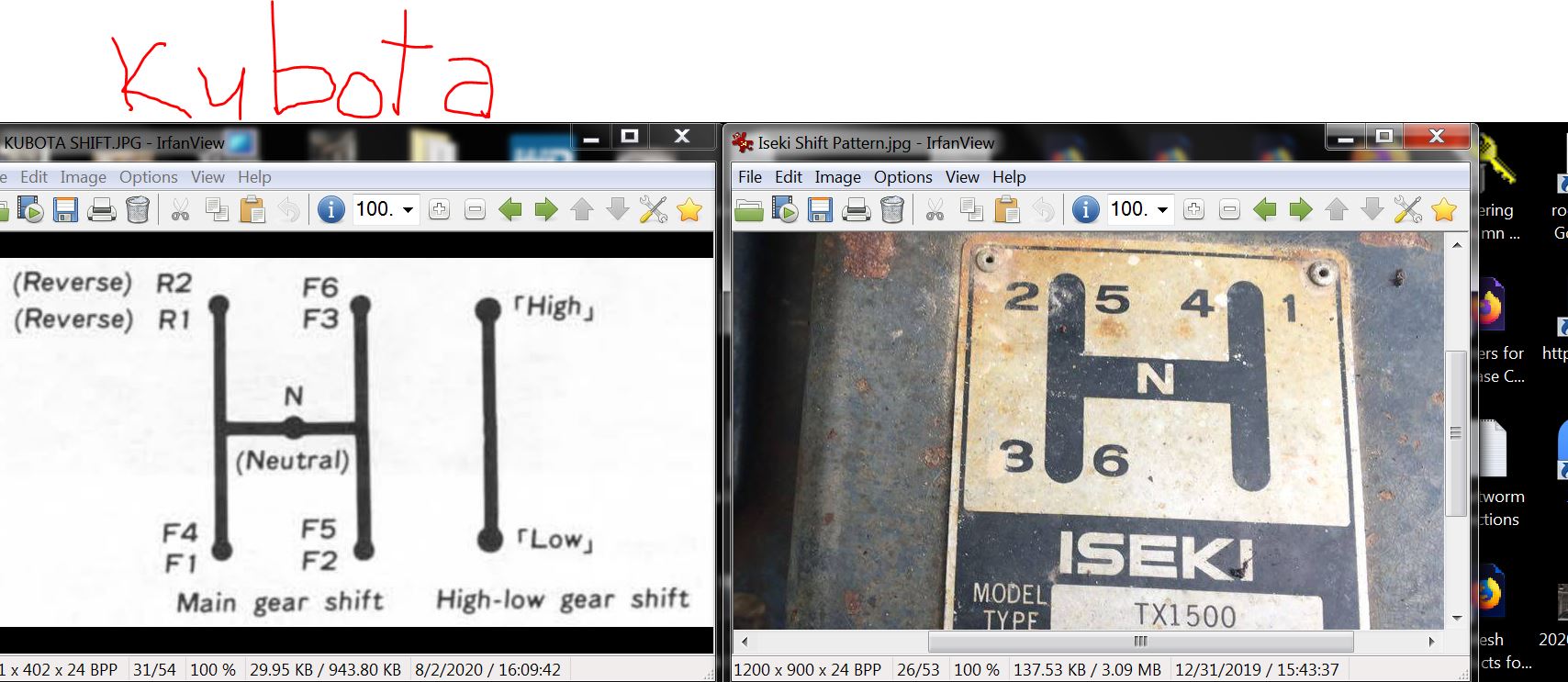
Task: Next image green arrow in Iseki window
Action: tap(1301, 210)
